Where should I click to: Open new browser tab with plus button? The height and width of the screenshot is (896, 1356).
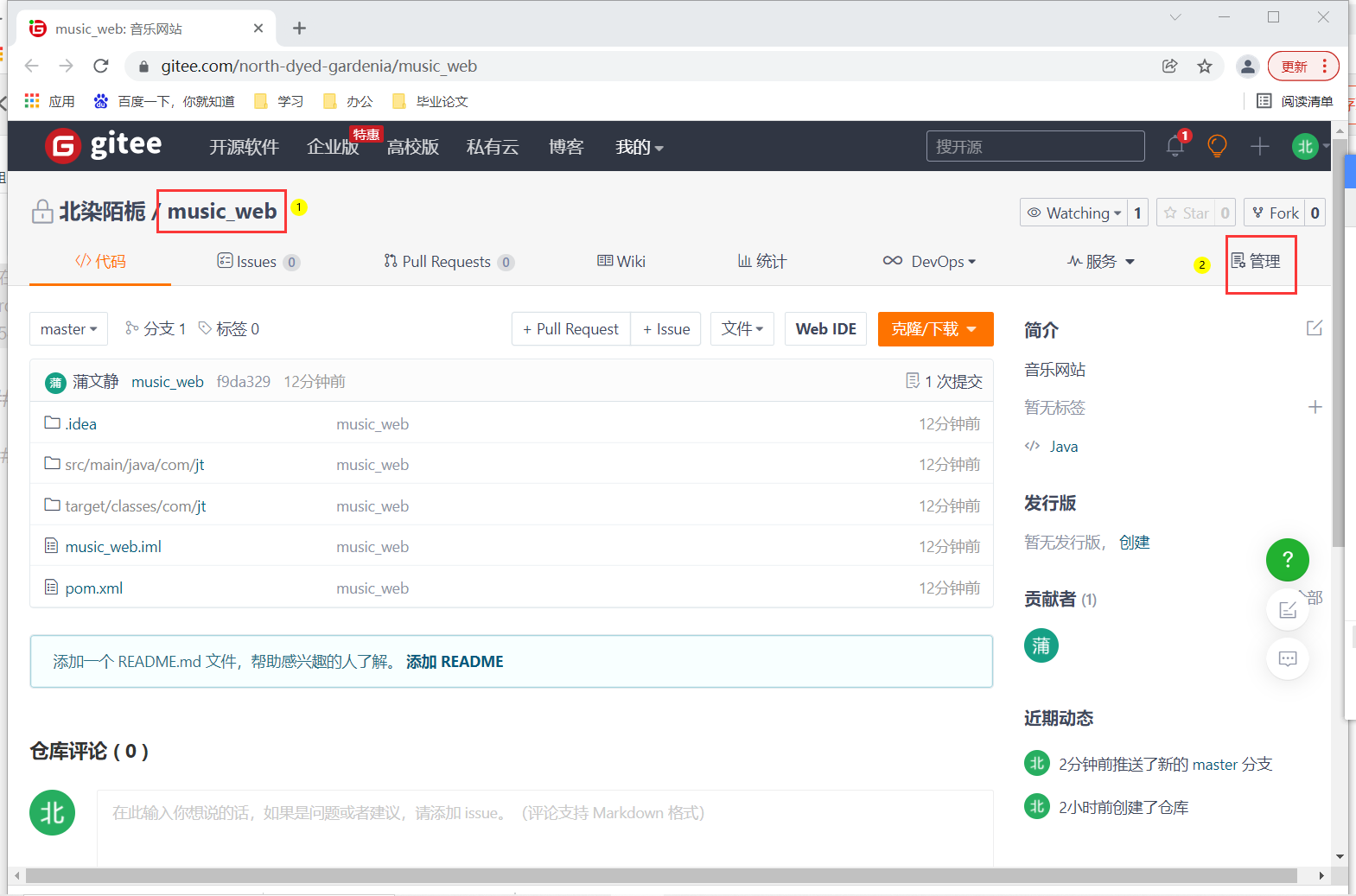click(x=299, y=29)
